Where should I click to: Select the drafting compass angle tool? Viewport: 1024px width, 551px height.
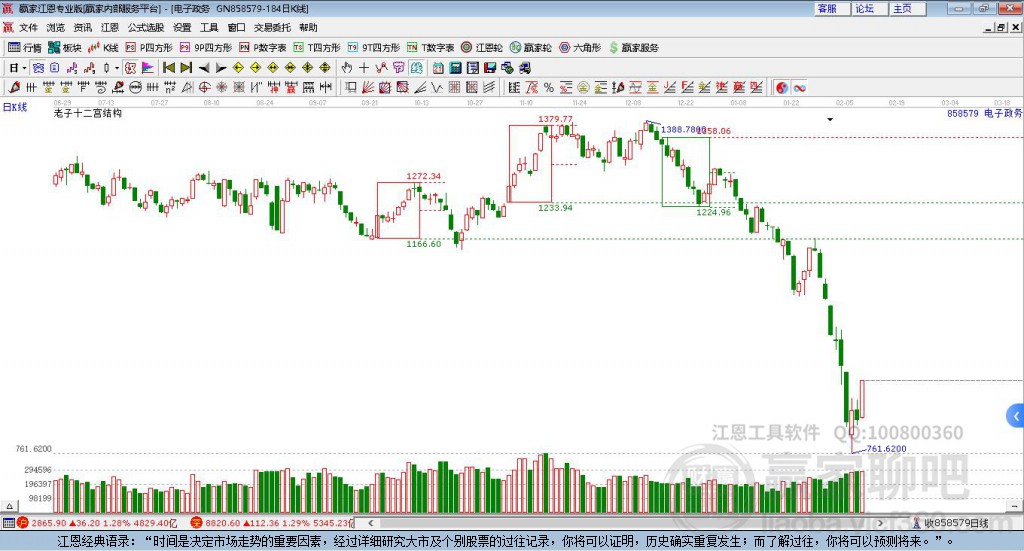(187, 87)
